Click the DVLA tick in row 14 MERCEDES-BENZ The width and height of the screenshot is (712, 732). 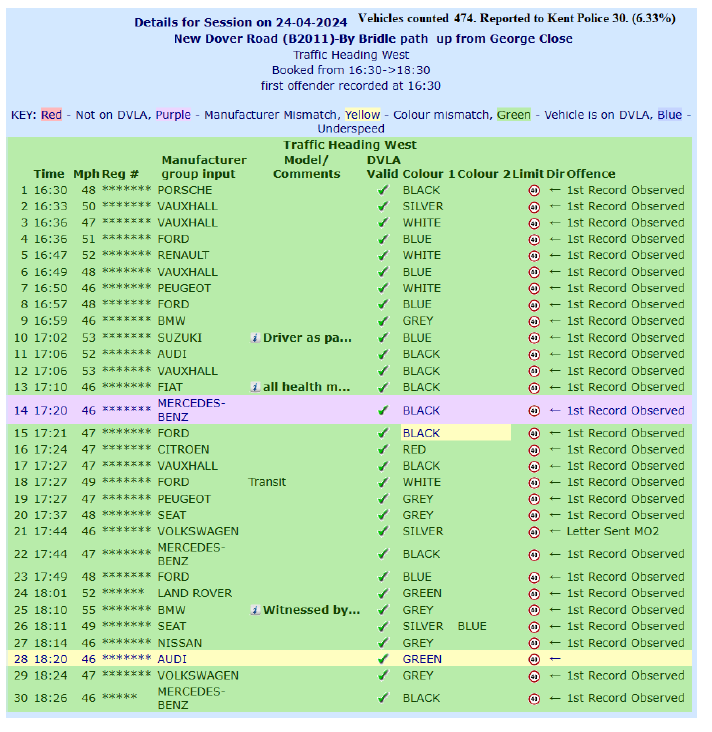click(383, 410)
